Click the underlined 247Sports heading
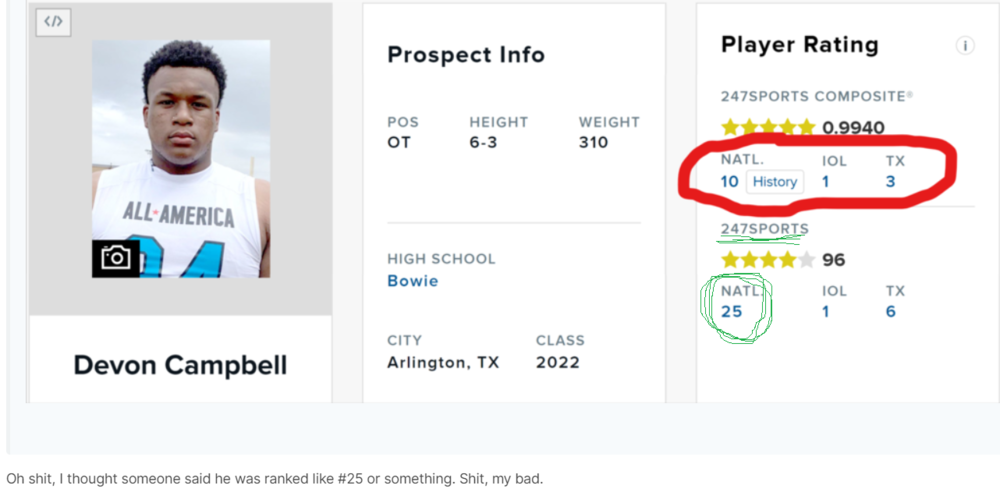Screen dimensions: 1000x503 coord(764,229)
